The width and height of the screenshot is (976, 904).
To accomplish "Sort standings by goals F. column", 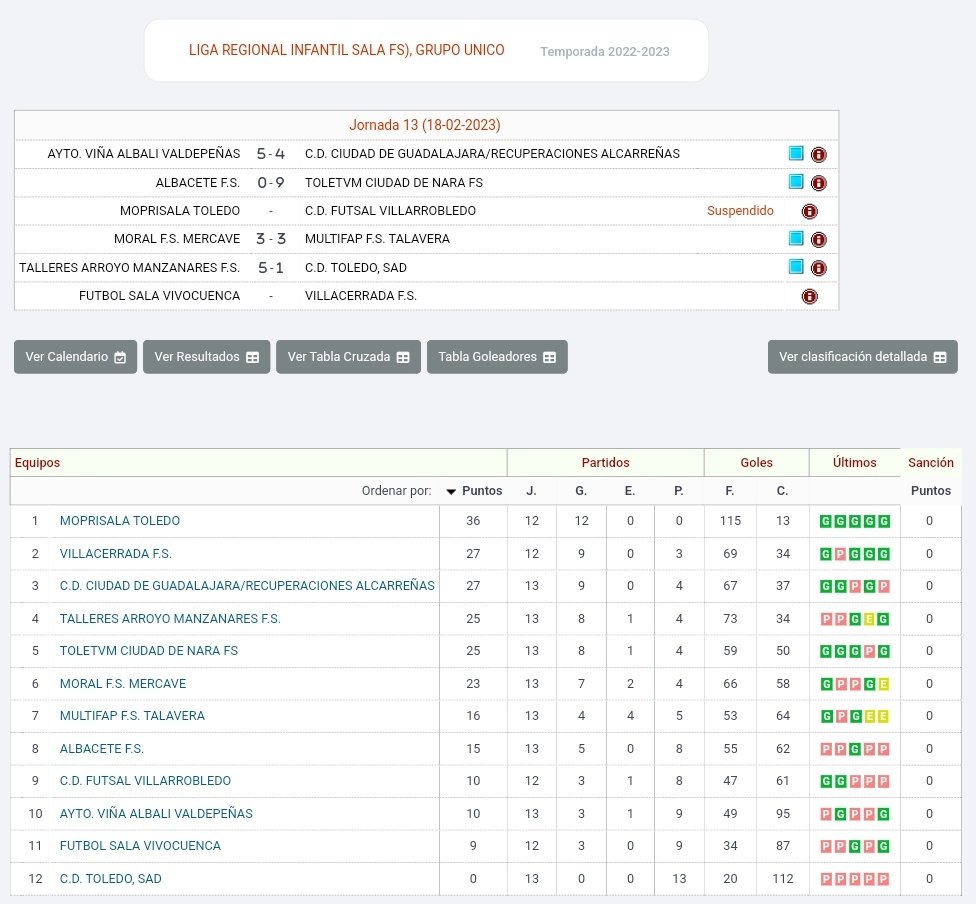I will tap(730, 491).
